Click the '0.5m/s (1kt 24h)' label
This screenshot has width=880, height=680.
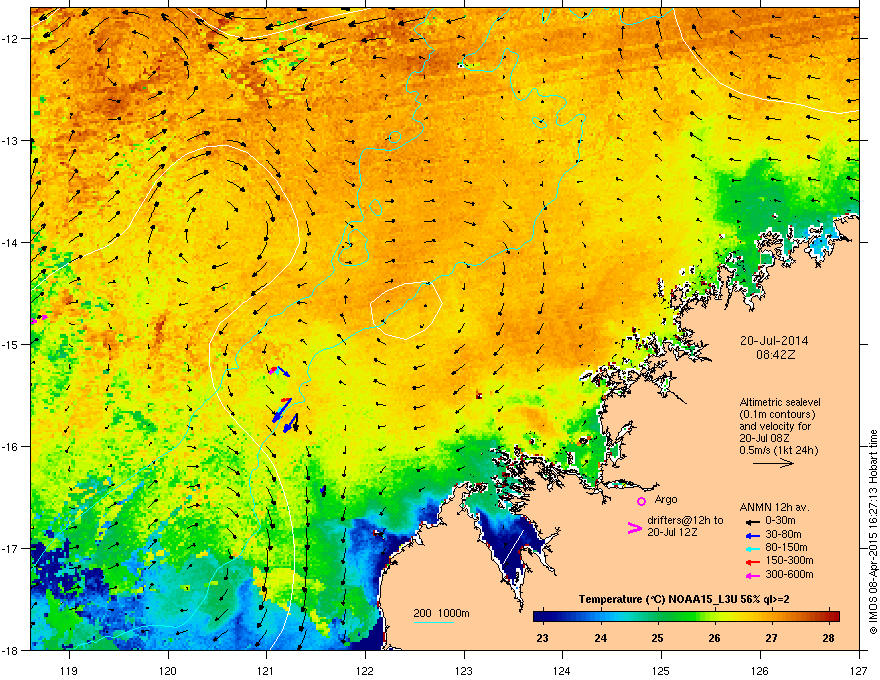click(779, 450)
